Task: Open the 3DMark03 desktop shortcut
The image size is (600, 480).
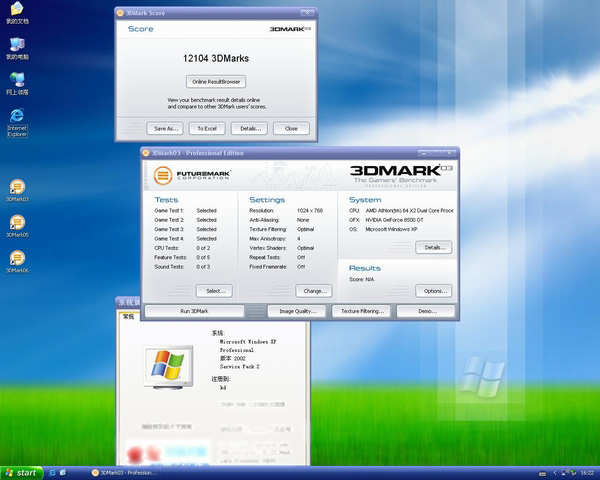Action: (x=17, y=188)
